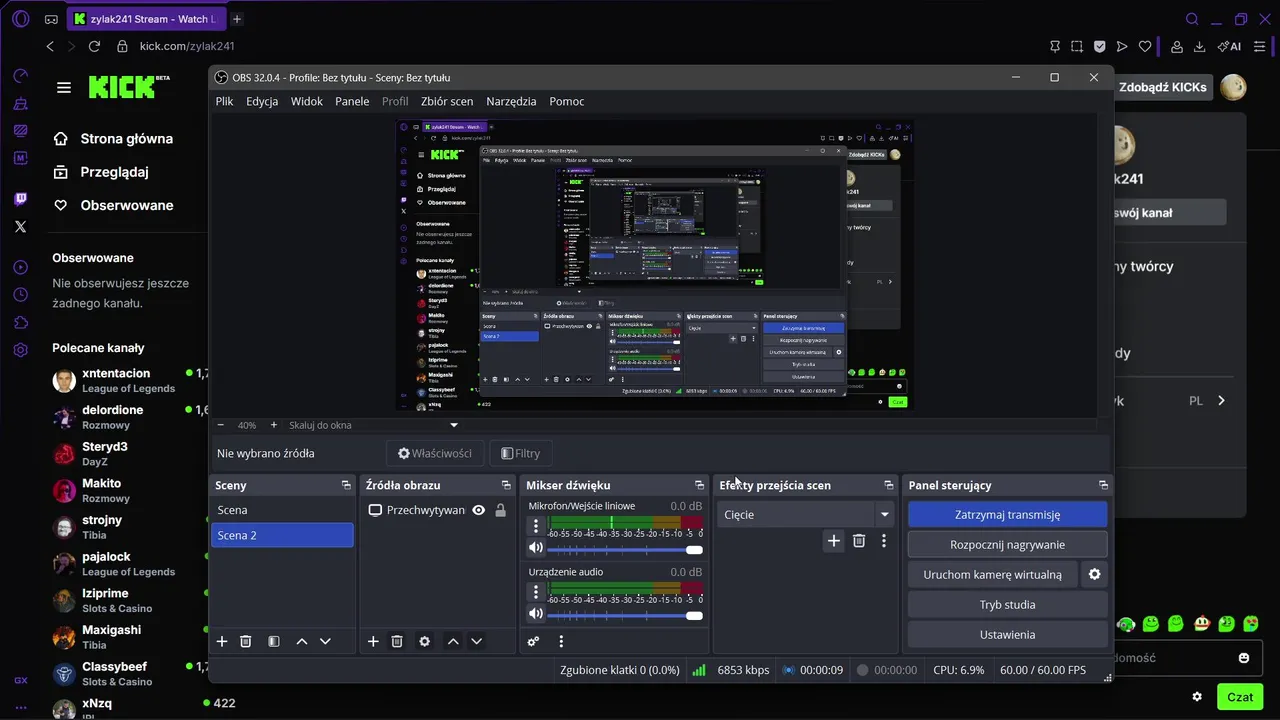The width and height of the screenshot is (1280, 720).
Task: Move source up arrow in Źródła obrazu
Action: pos(453,642)
